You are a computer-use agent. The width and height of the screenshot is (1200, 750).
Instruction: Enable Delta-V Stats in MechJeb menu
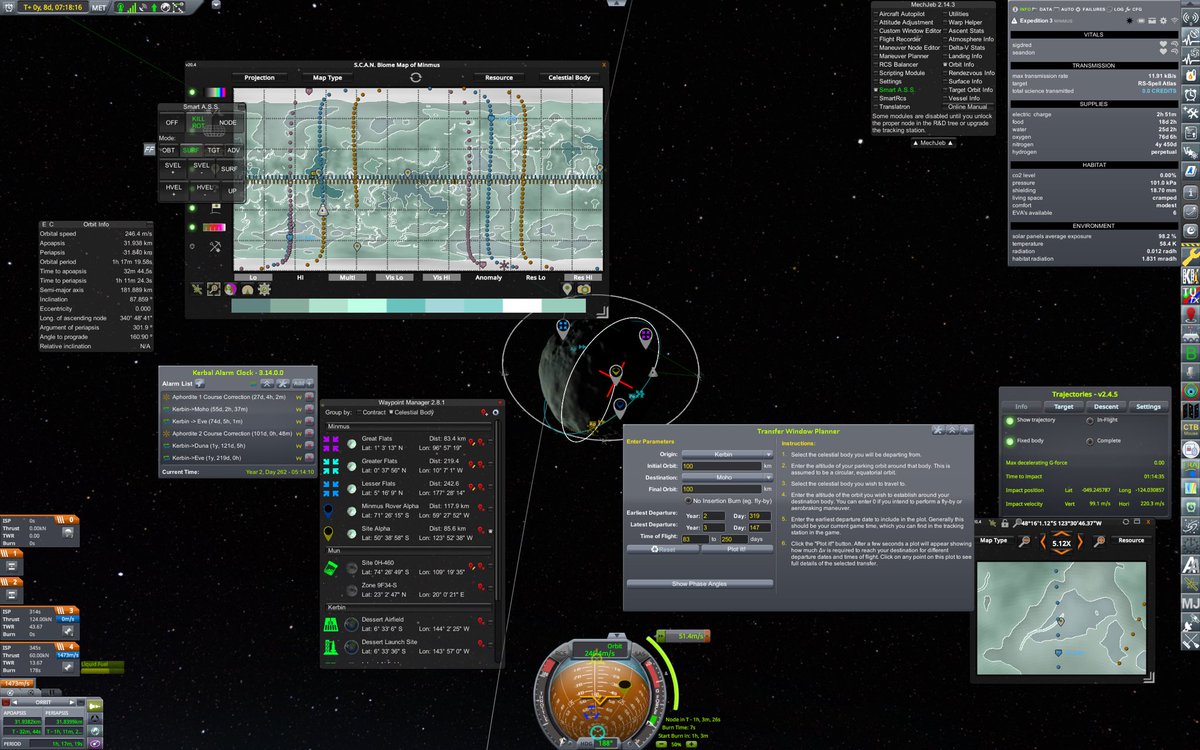click(x=966, y=47)
